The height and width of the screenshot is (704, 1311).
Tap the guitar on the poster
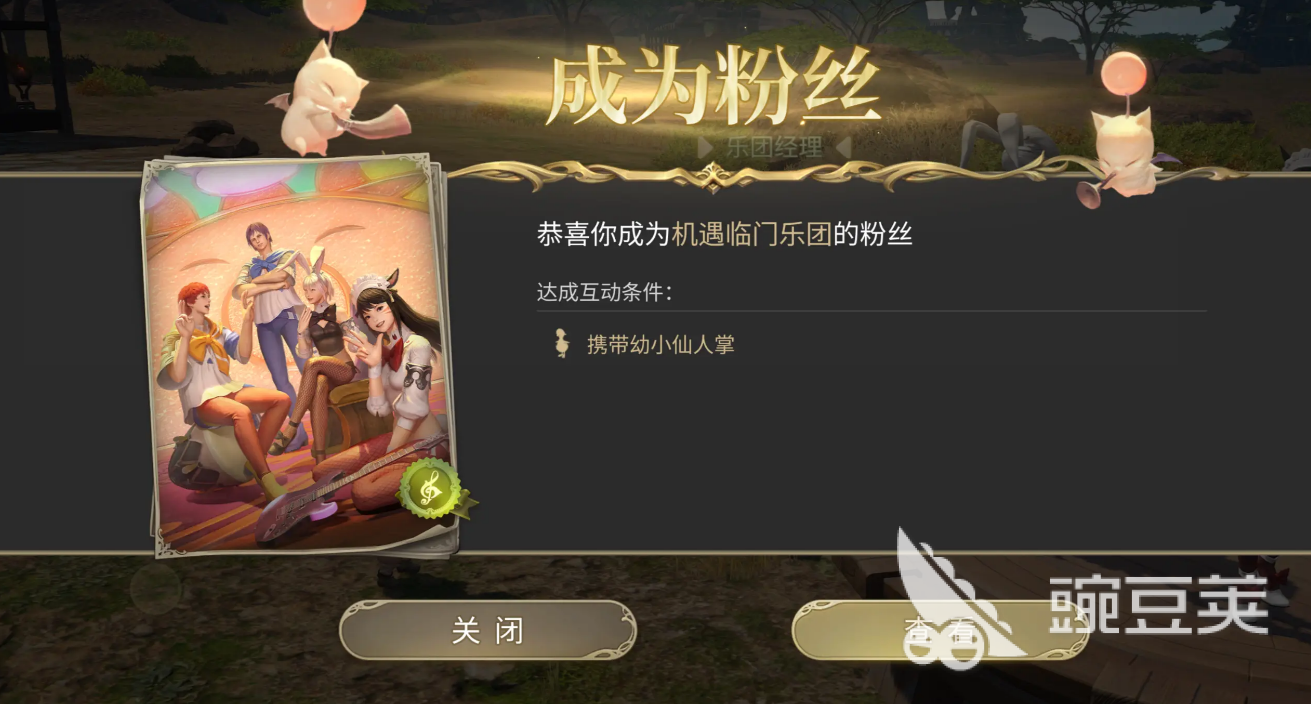click(x=330, y=495)
